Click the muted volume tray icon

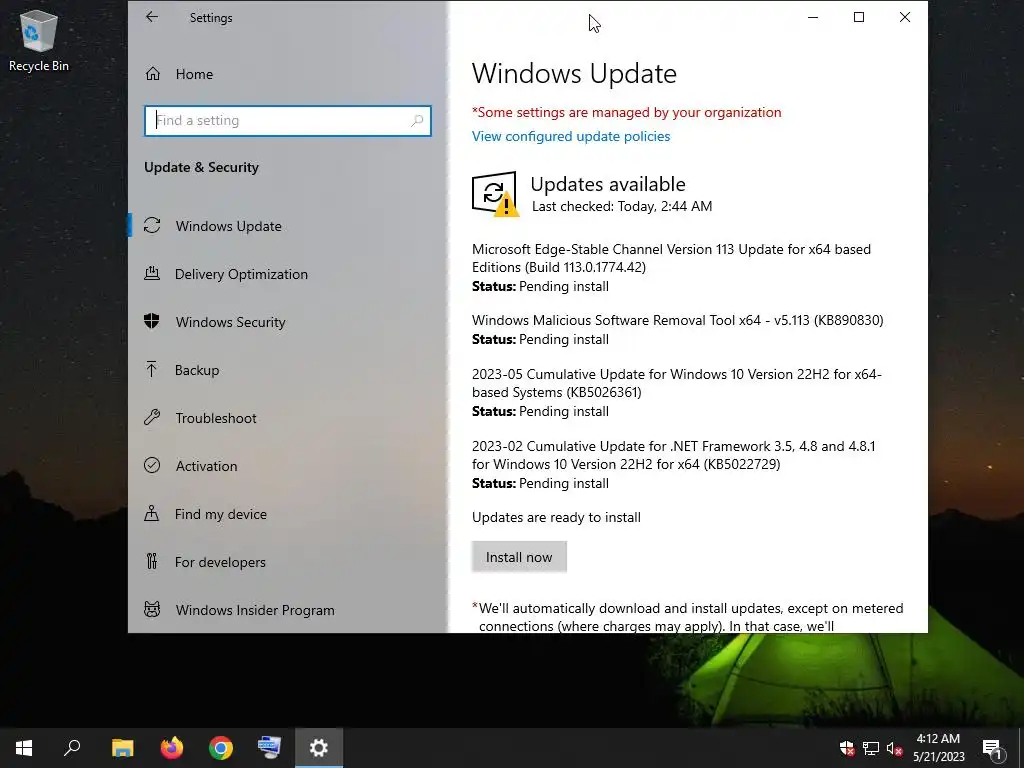click(x=894, y=748)
